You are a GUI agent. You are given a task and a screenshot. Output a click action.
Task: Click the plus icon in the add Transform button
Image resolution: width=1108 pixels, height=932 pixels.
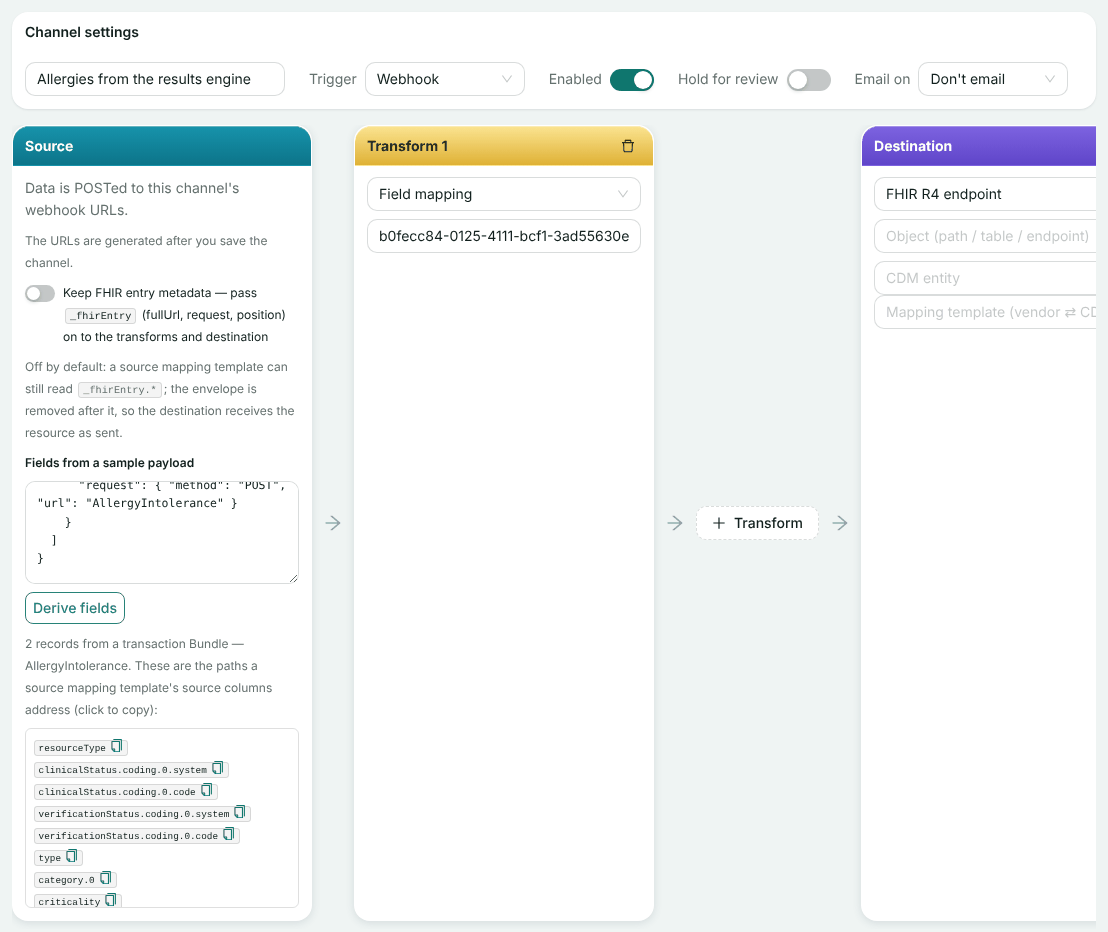(719, 523)
